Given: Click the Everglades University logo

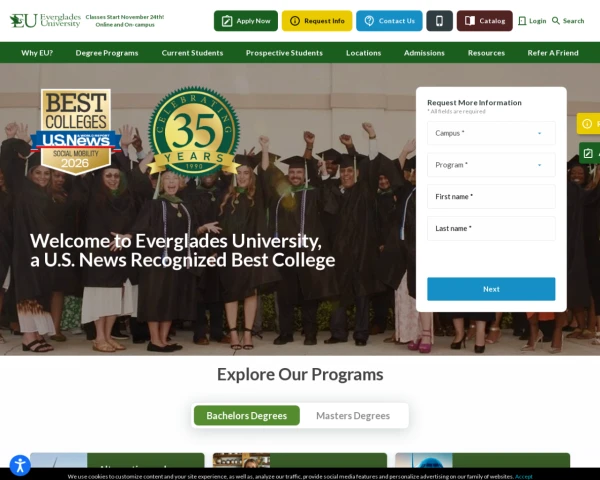Looking at the screenshot, I should coord(45,21).
